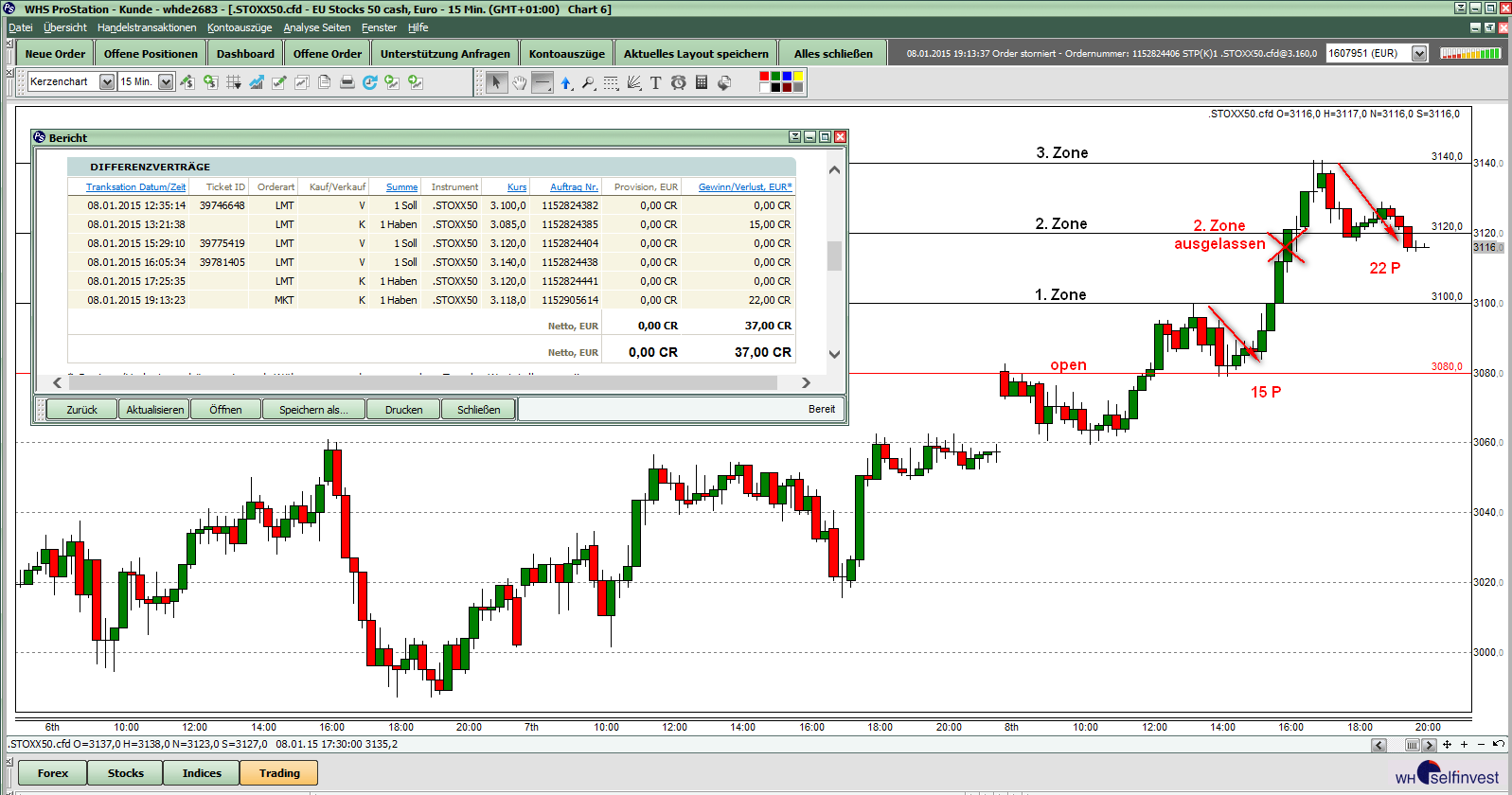Open the Kerzenchart chart type dropdown
1512x795 pixels.
tap(107, 82)
